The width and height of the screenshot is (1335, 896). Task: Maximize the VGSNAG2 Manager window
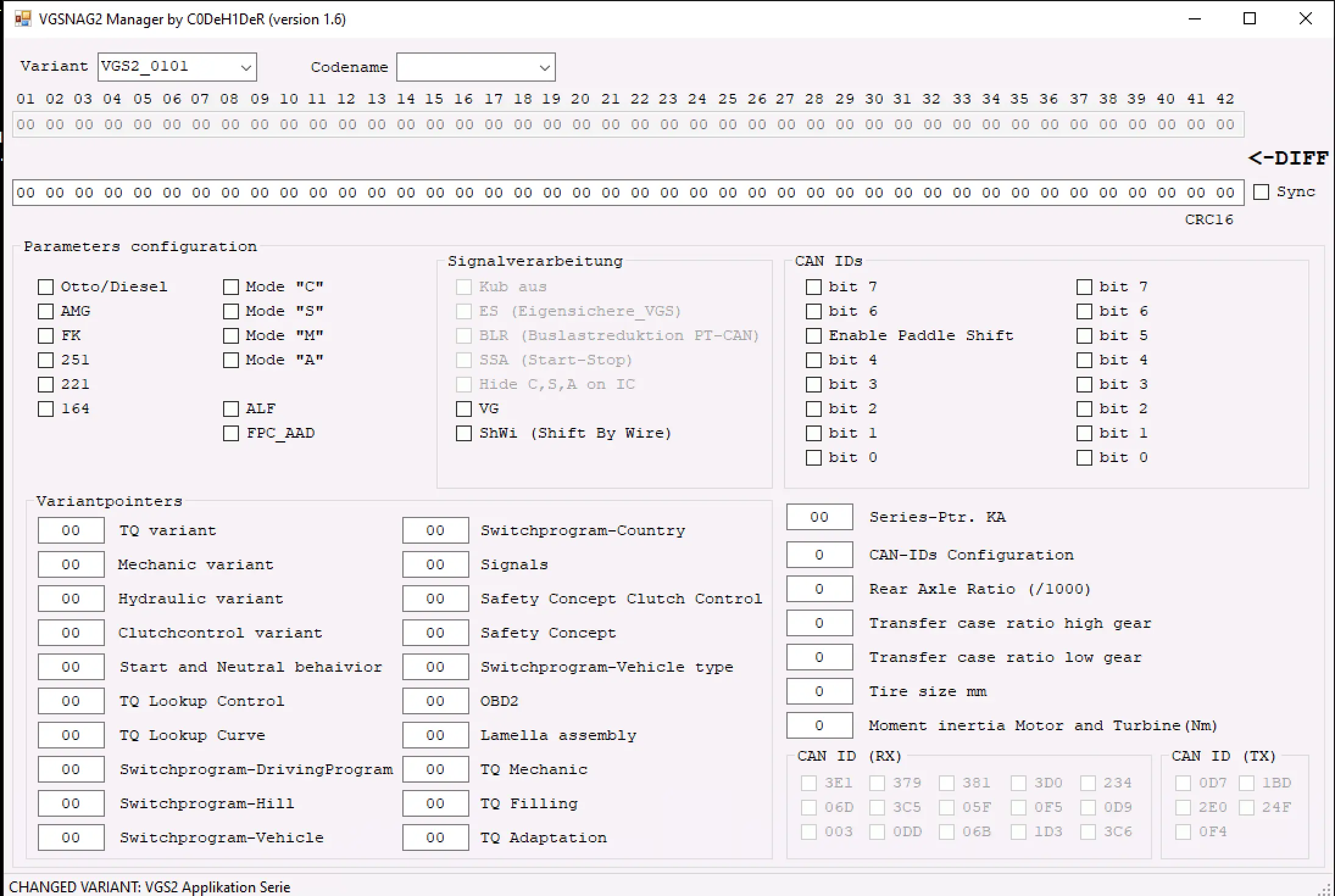click(x=1249, y=19)
